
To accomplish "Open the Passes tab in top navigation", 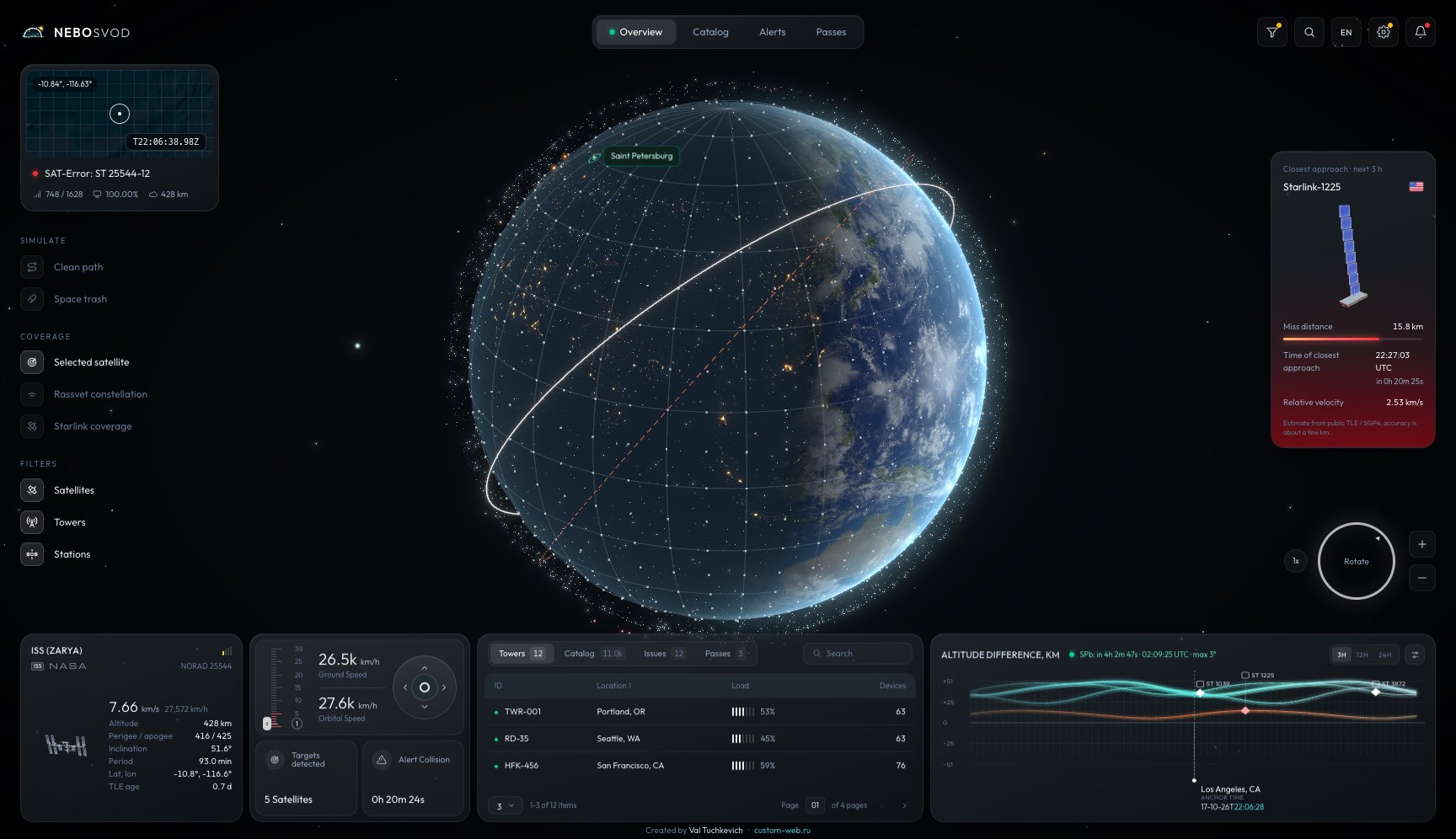I will [x=831, y=32].
